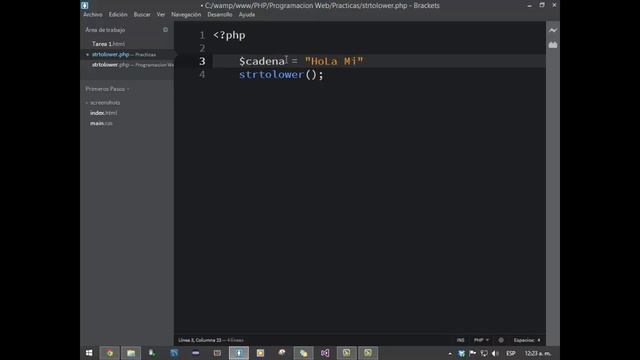Open File Explorer from taskbar
The height and width of the screenshot is (360, 640).
pyautogui.click(x=131, y=353)
